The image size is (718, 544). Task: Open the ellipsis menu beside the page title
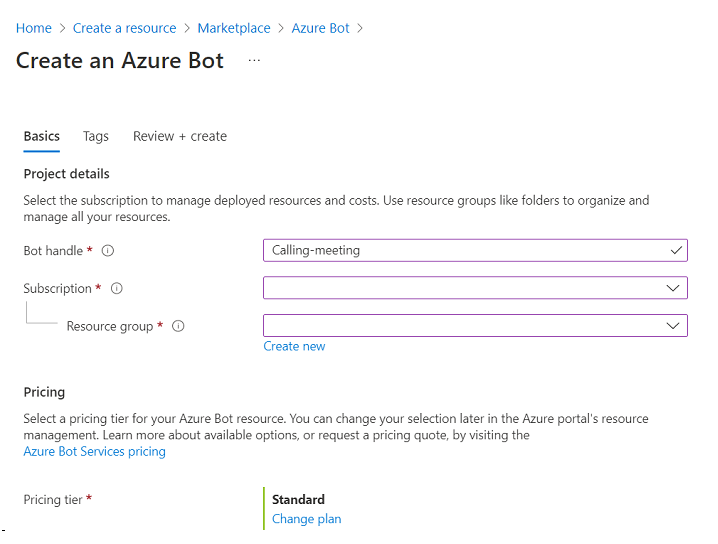254,60
